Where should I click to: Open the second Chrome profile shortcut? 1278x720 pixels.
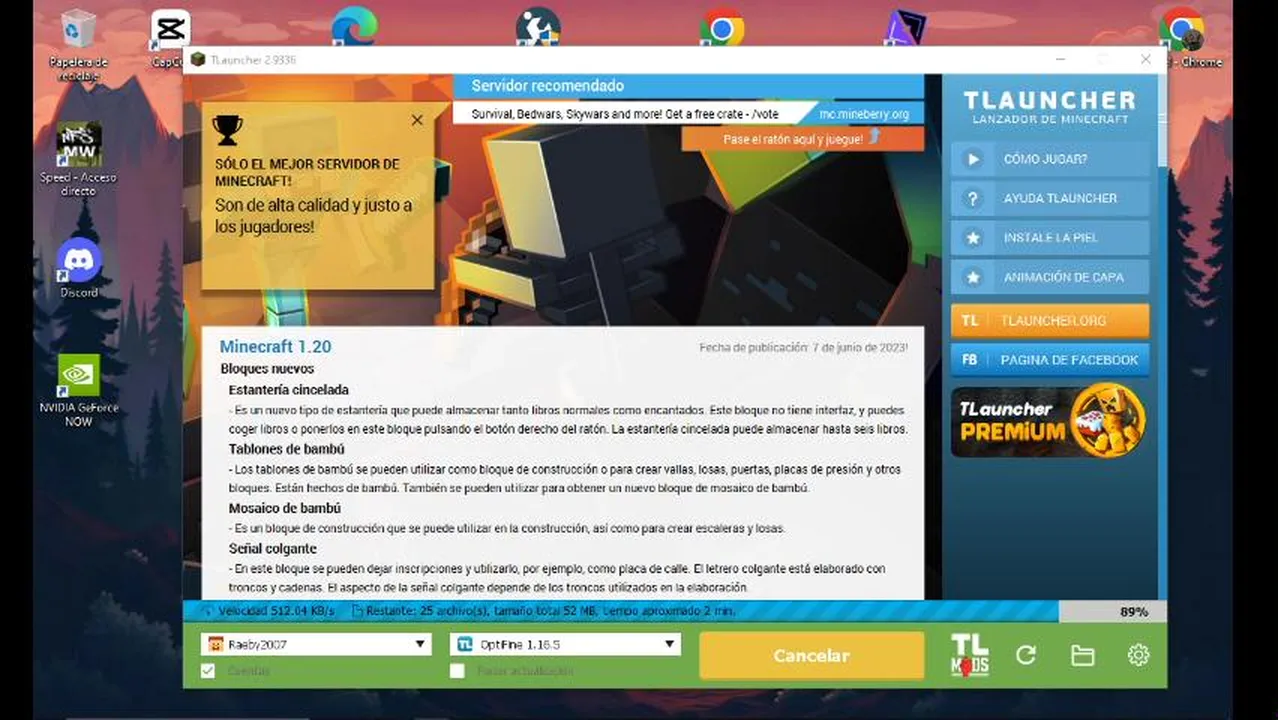tap(1183, 38)
